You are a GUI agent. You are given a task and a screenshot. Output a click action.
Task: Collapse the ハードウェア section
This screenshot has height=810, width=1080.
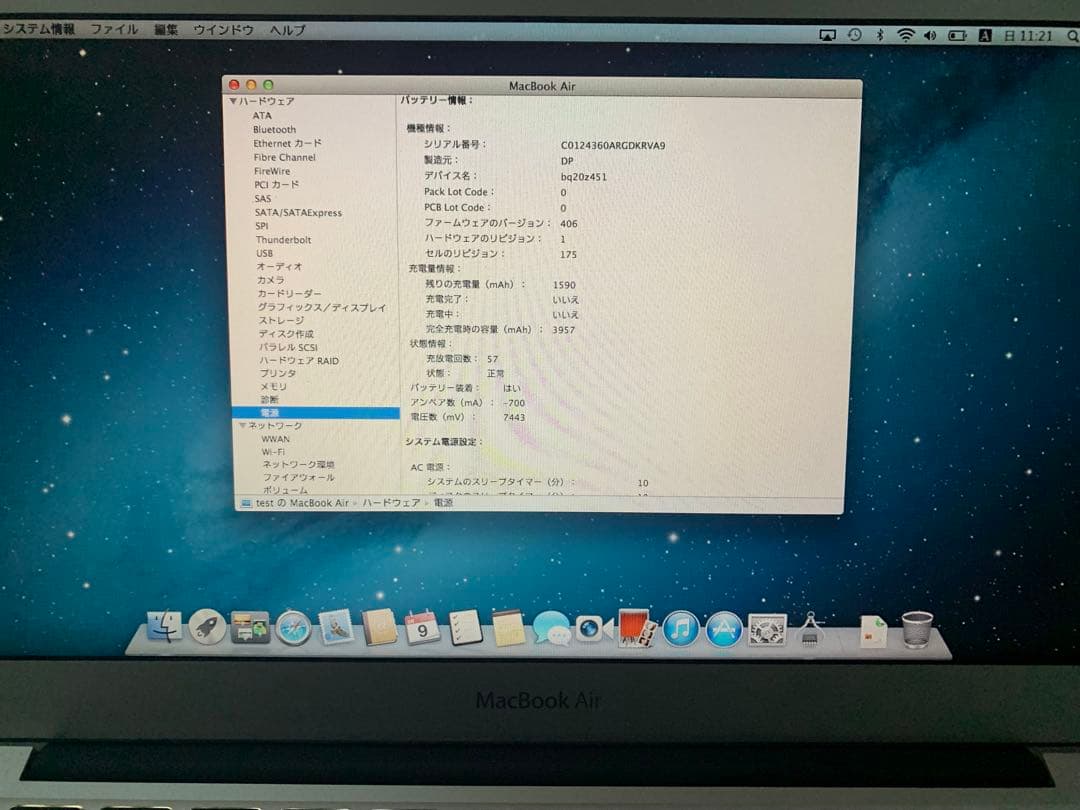tap(232, 101)
